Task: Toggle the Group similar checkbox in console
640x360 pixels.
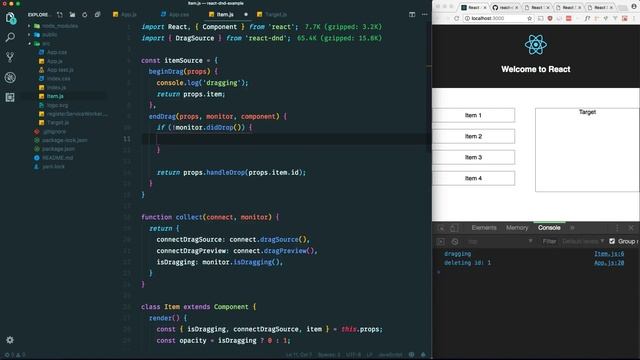Action: [612, 241]
